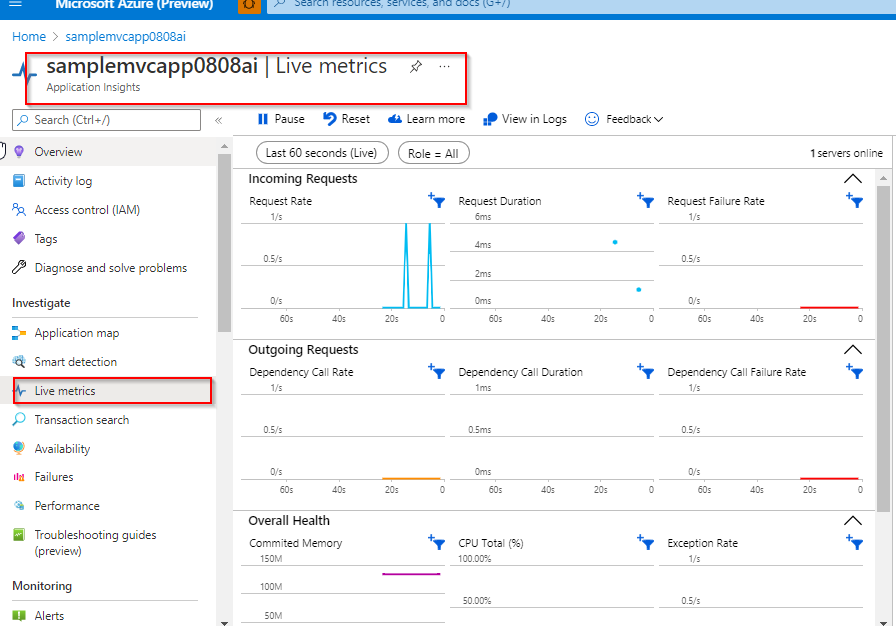
Task: Open Application map
Action: [x=109, y=333]
